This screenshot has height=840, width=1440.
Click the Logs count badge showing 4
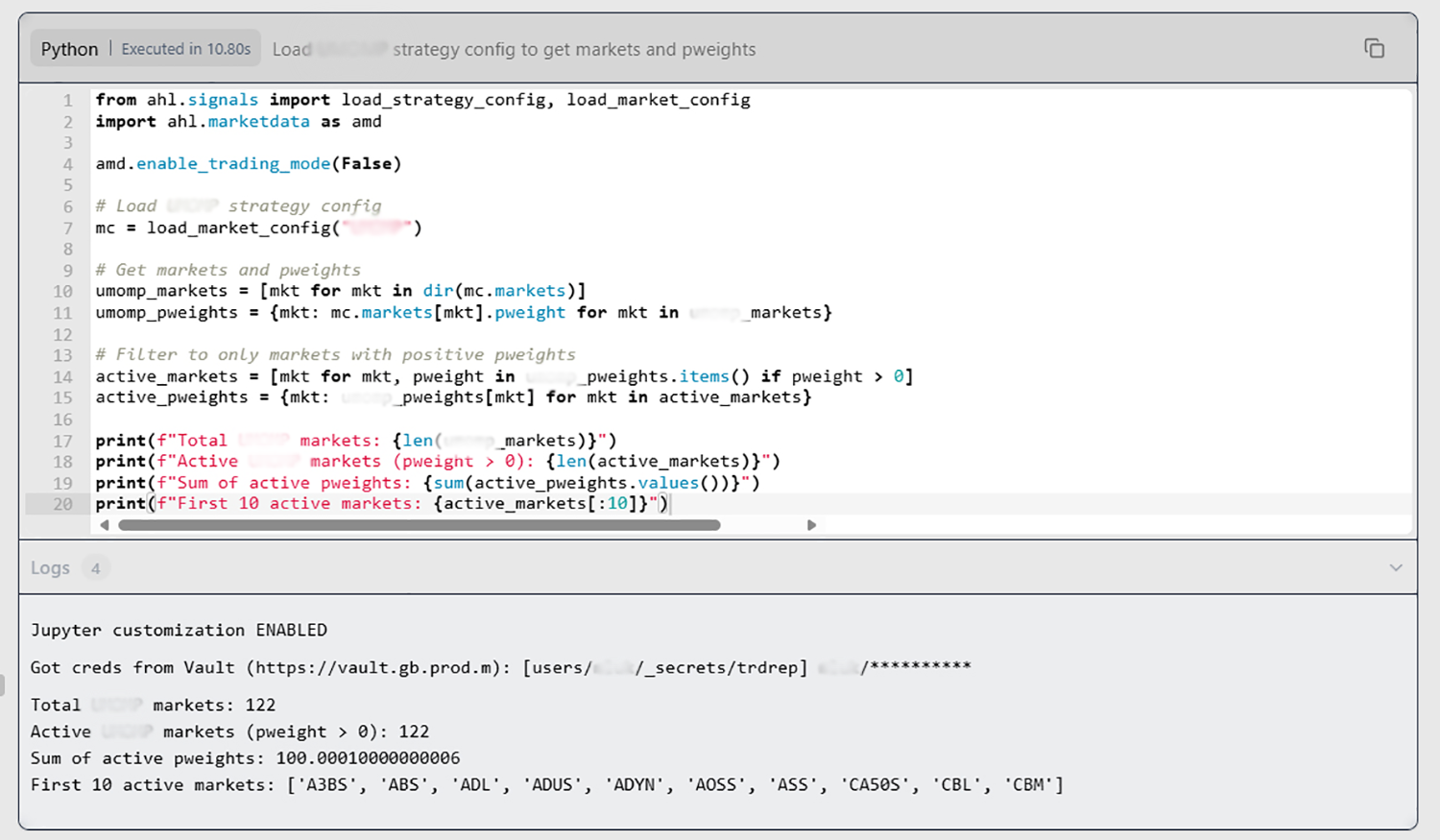pos(95,568)
